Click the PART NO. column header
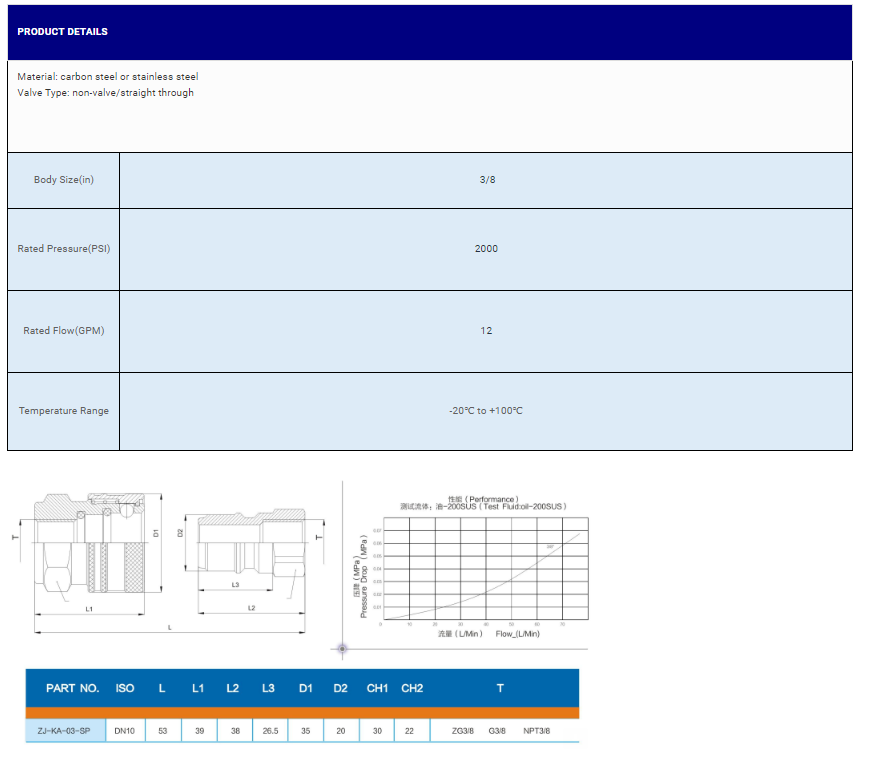This screenshot has height=759, width=879. [72, 688]
